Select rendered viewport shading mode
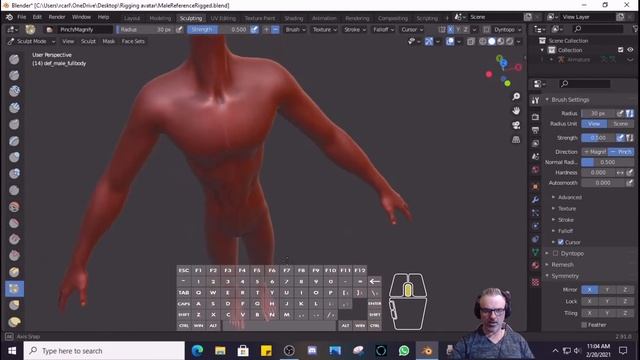Viewport: 640px width, 360px height. click(510, 41)
